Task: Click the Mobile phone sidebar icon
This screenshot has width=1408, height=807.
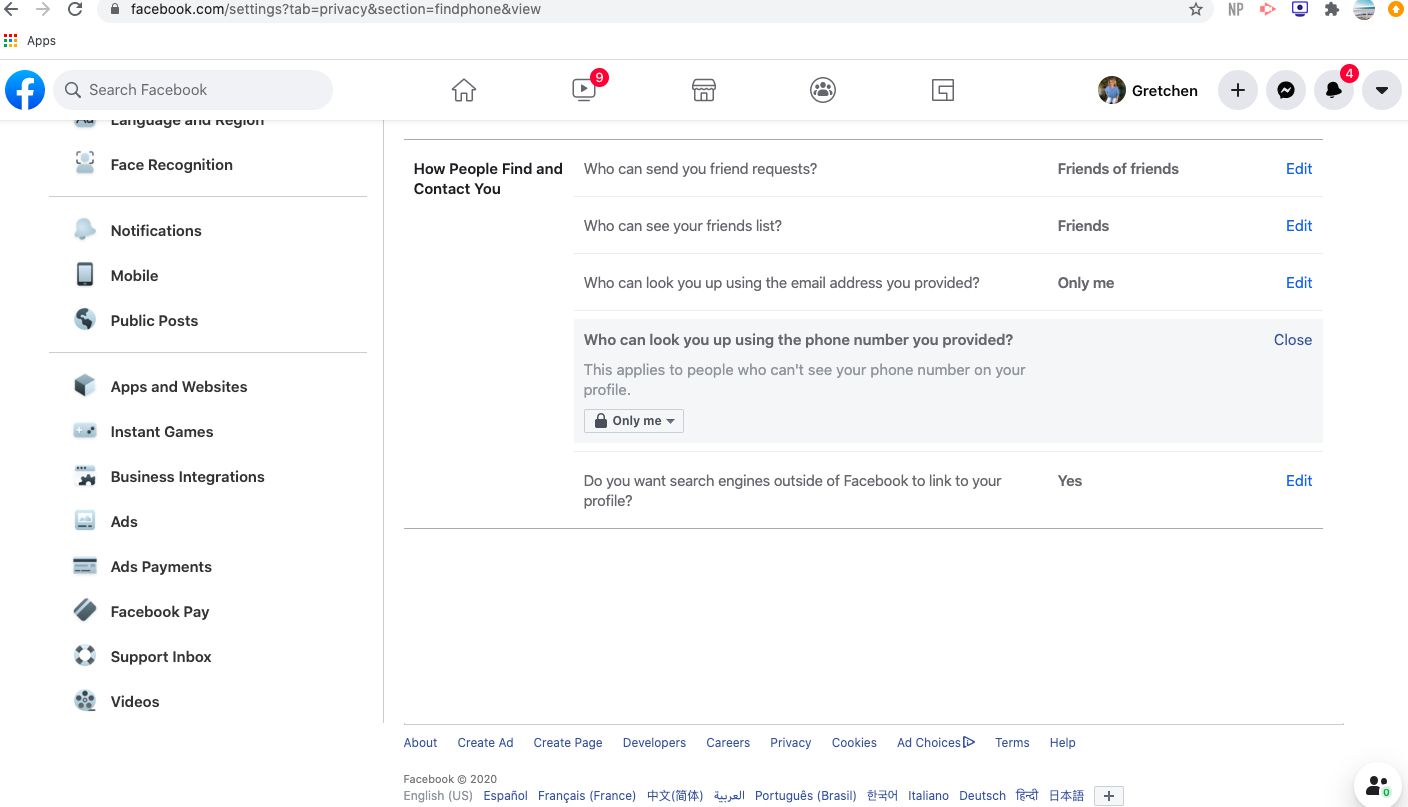Action: pyautogui.click(x=85, y=275)
